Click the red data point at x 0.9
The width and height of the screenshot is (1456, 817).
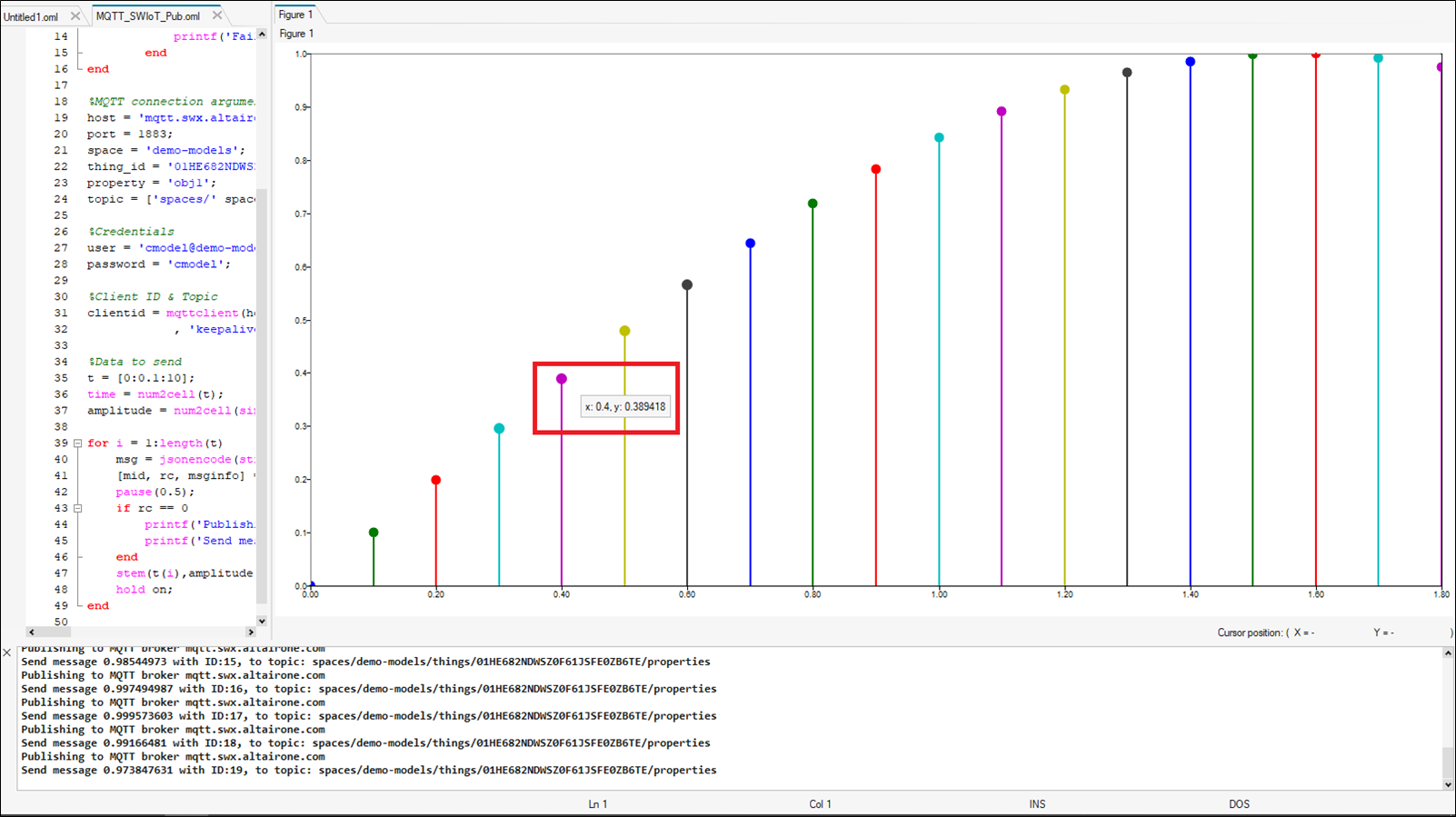pos(876,170)
